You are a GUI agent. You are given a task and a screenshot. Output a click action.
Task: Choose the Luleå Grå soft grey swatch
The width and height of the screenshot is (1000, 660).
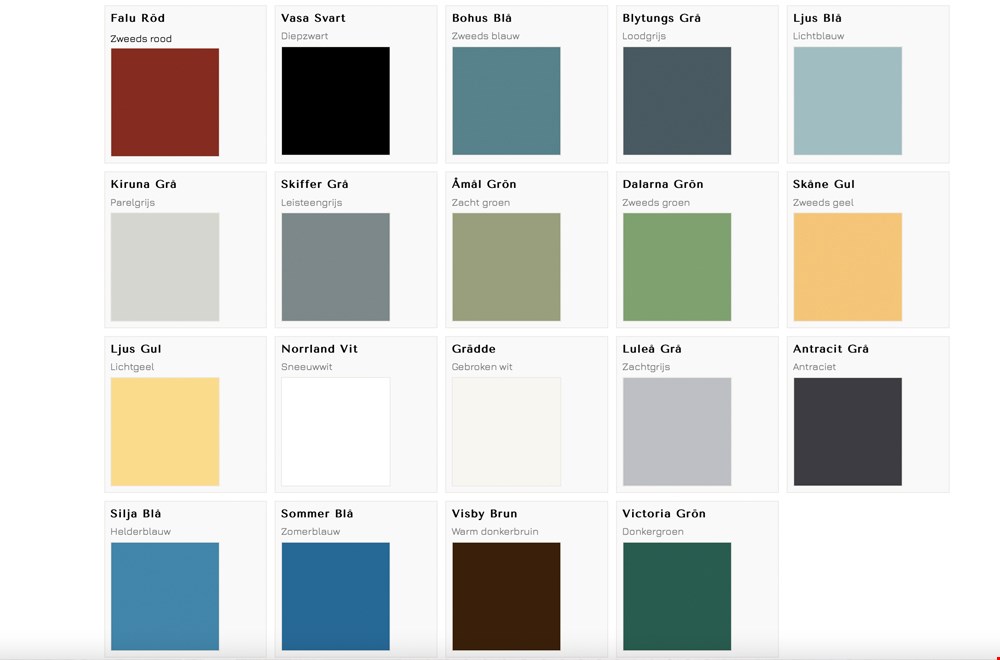click(677, 432)
